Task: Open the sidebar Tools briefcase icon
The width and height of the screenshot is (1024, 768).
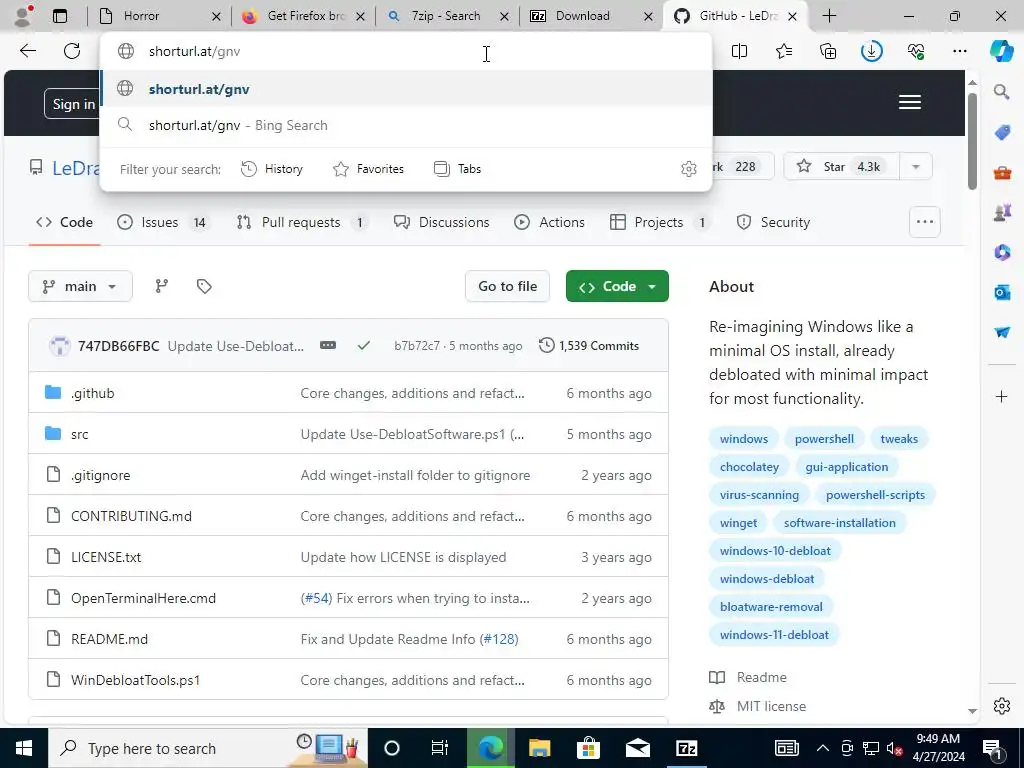Action: (1002, 172)
